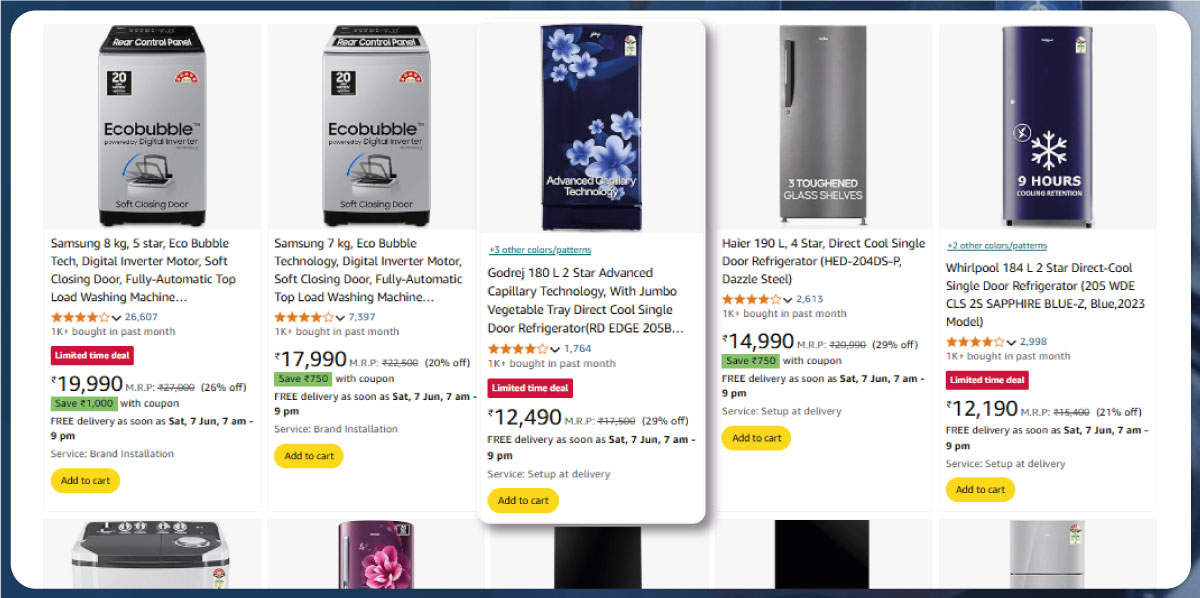Screen dimensions: 1200x598
Task: Open '+2 other colors/patterns' link for Whirlpool
Action: point(996,245)
